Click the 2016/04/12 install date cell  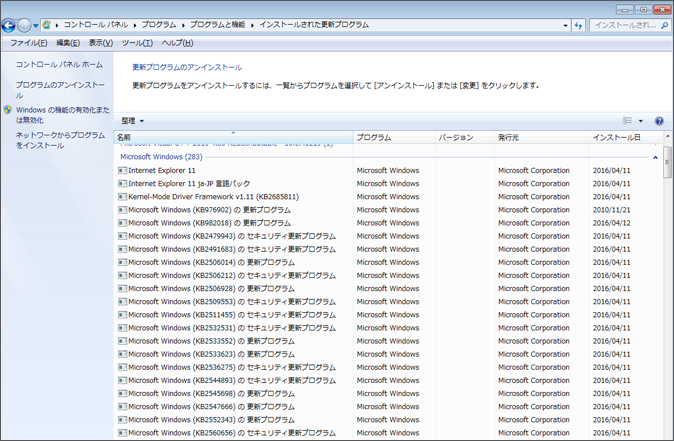pos(611,223)
